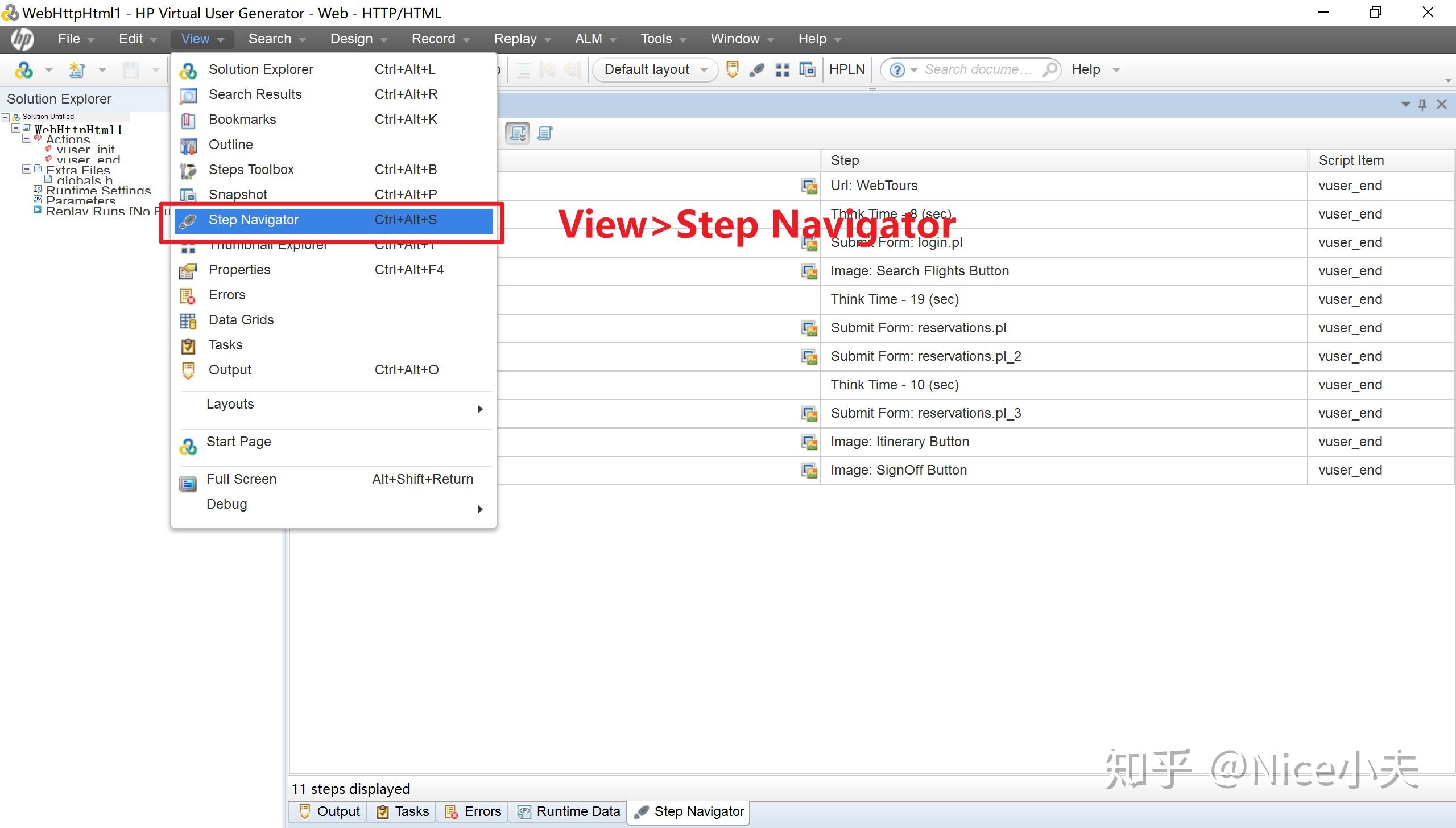Open the Errors tab at the bottom
The width and height of the screenshot is (1456, 828).
click(x=473, y=811)
